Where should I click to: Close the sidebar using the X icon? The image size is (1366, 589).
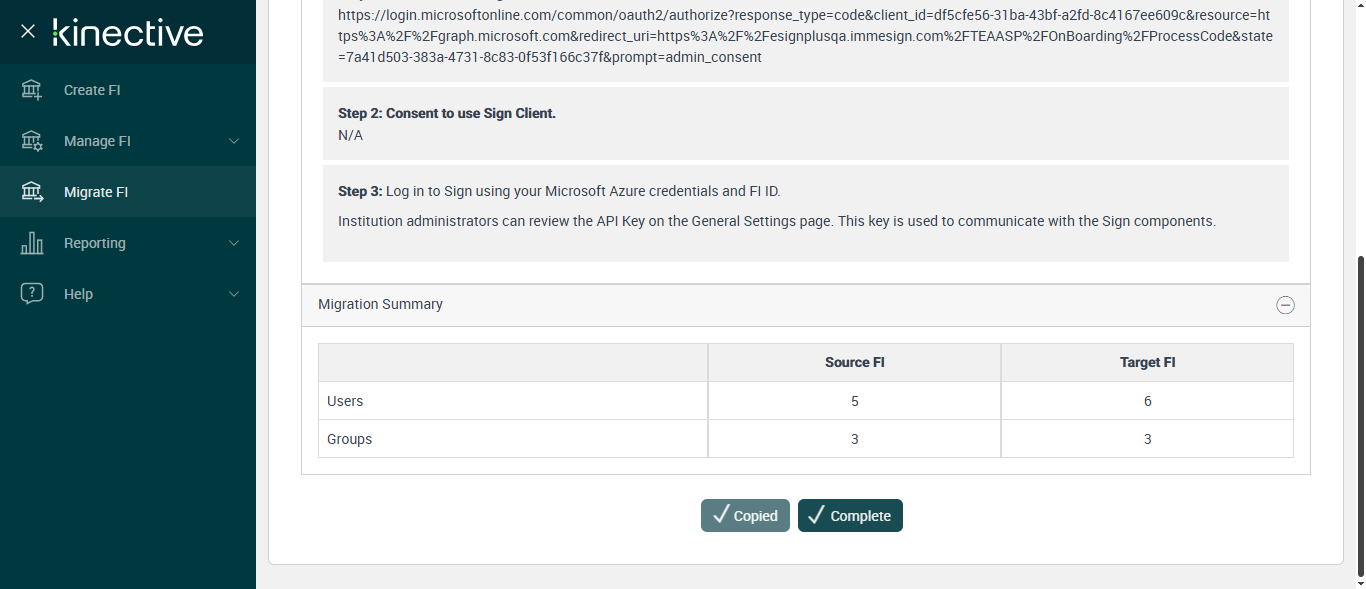coord(28,31)
